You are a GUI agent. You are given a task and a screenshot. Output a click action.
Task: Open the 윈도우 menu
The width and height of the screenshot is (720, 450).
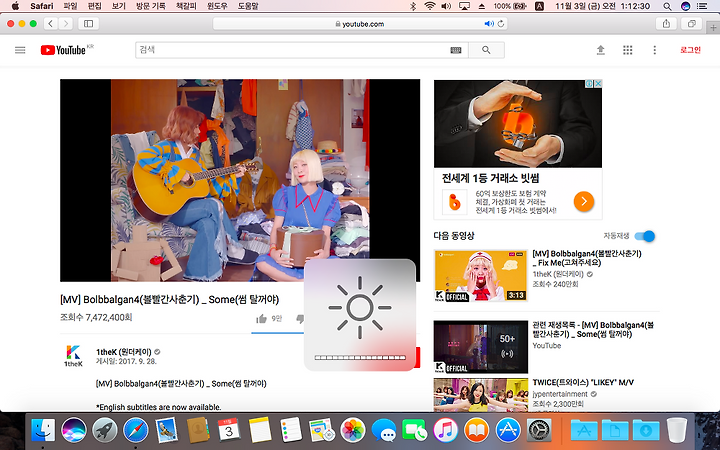(x=217, y=6)
